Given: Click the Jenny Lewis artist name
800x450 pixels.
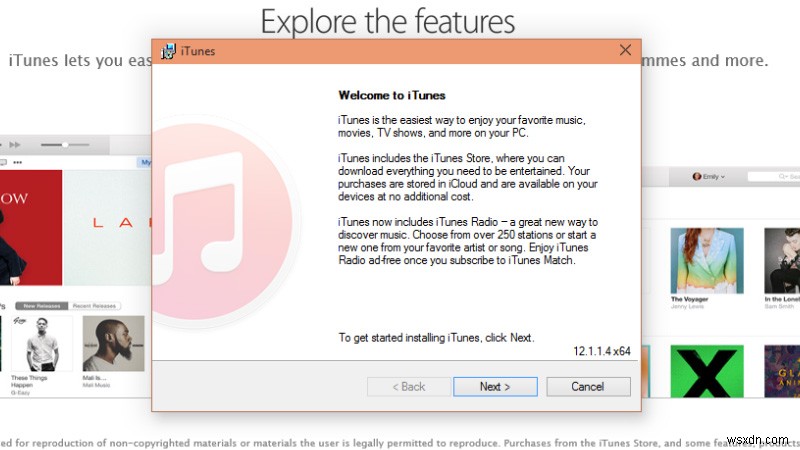Looking at the screenshot, I should [x=687, y=307].
